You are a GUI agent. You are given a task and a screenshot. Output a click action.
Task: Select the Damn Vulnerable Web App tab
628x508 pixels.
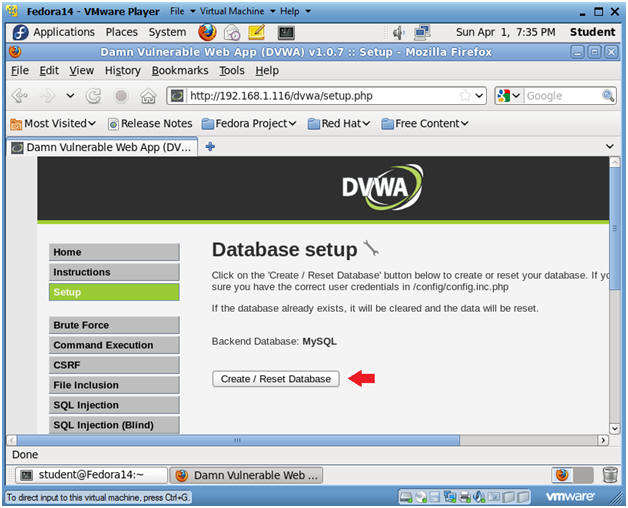(x=102, y=147)
